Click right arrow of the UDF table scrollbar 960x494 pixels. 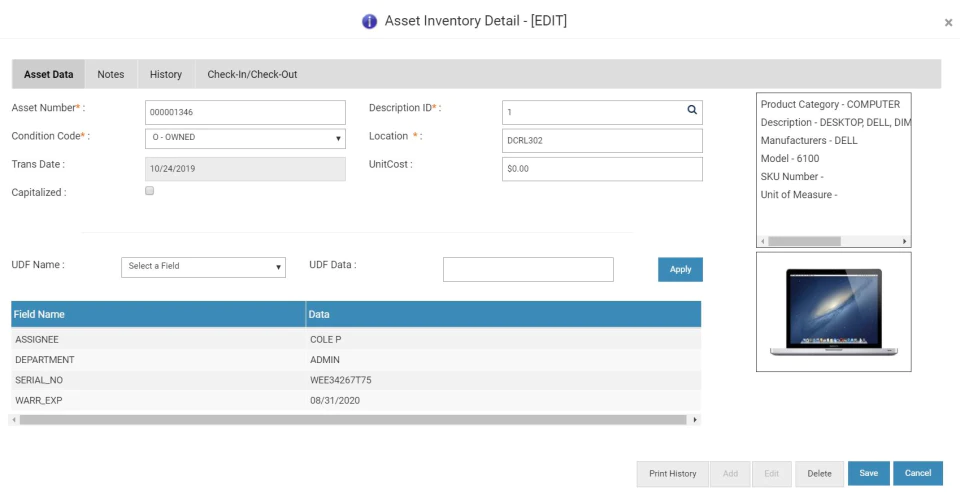tap(694, 420)
